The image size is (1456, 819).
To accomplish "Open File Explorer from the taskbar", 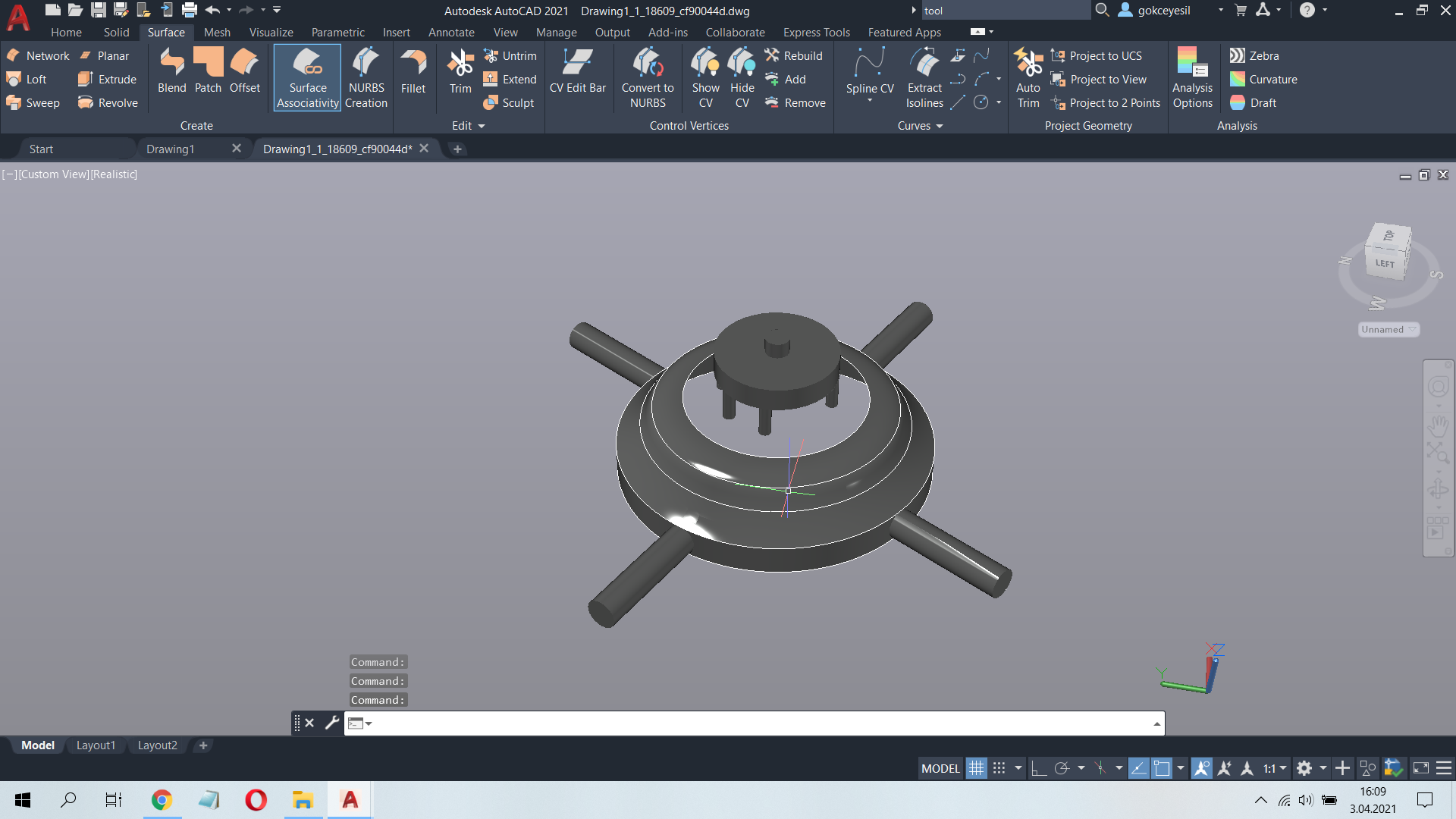I will tap(303, 800).
